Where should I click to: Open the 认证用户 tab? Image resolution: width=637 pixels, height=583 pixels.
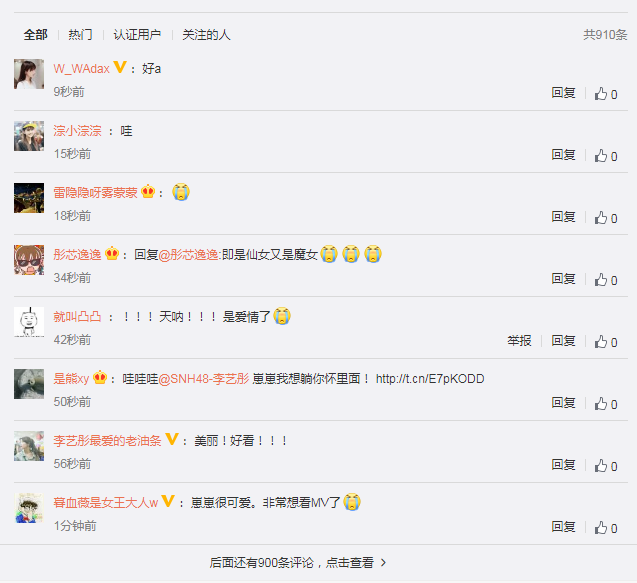tap(137, 35)
